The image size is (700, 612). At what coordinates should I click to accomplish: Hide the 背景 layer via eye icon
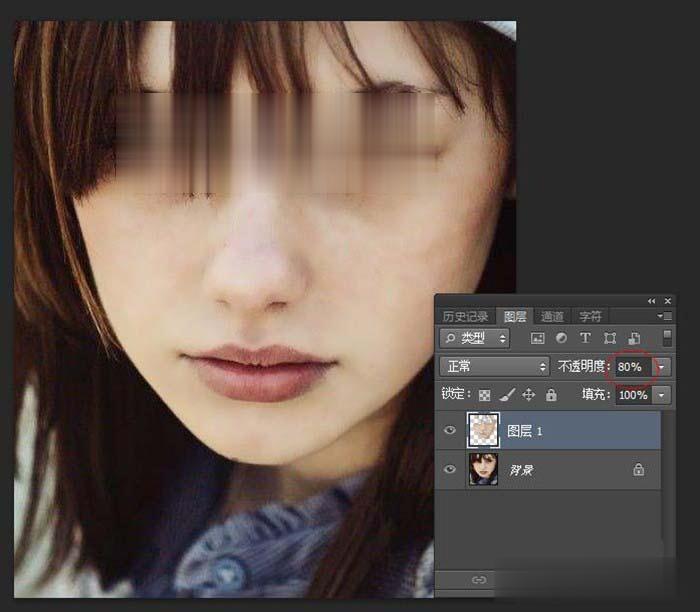click(x=450, y=469)
